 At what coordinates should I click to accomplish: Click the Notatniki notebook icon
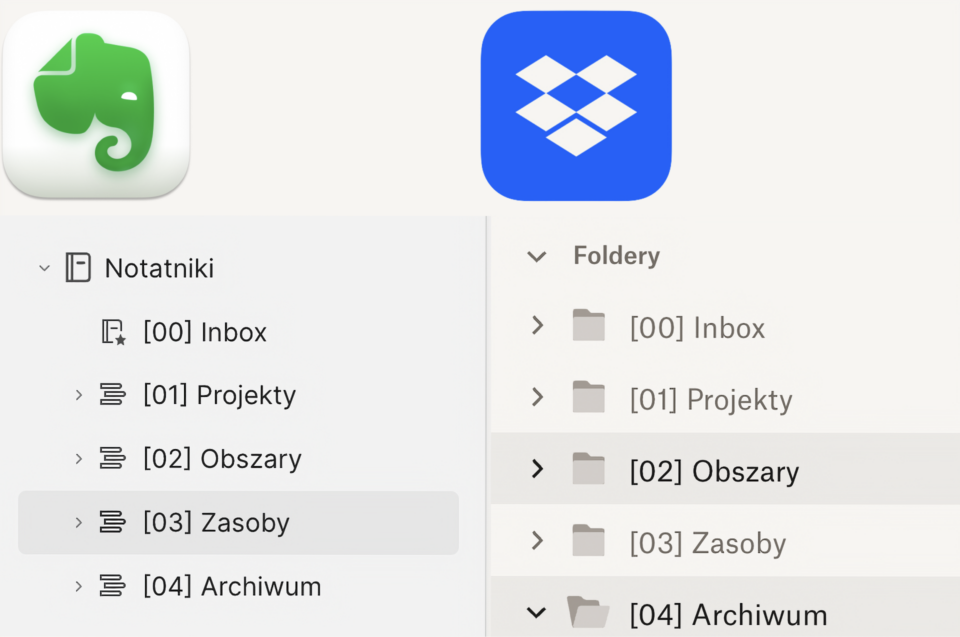coord(78,268)
